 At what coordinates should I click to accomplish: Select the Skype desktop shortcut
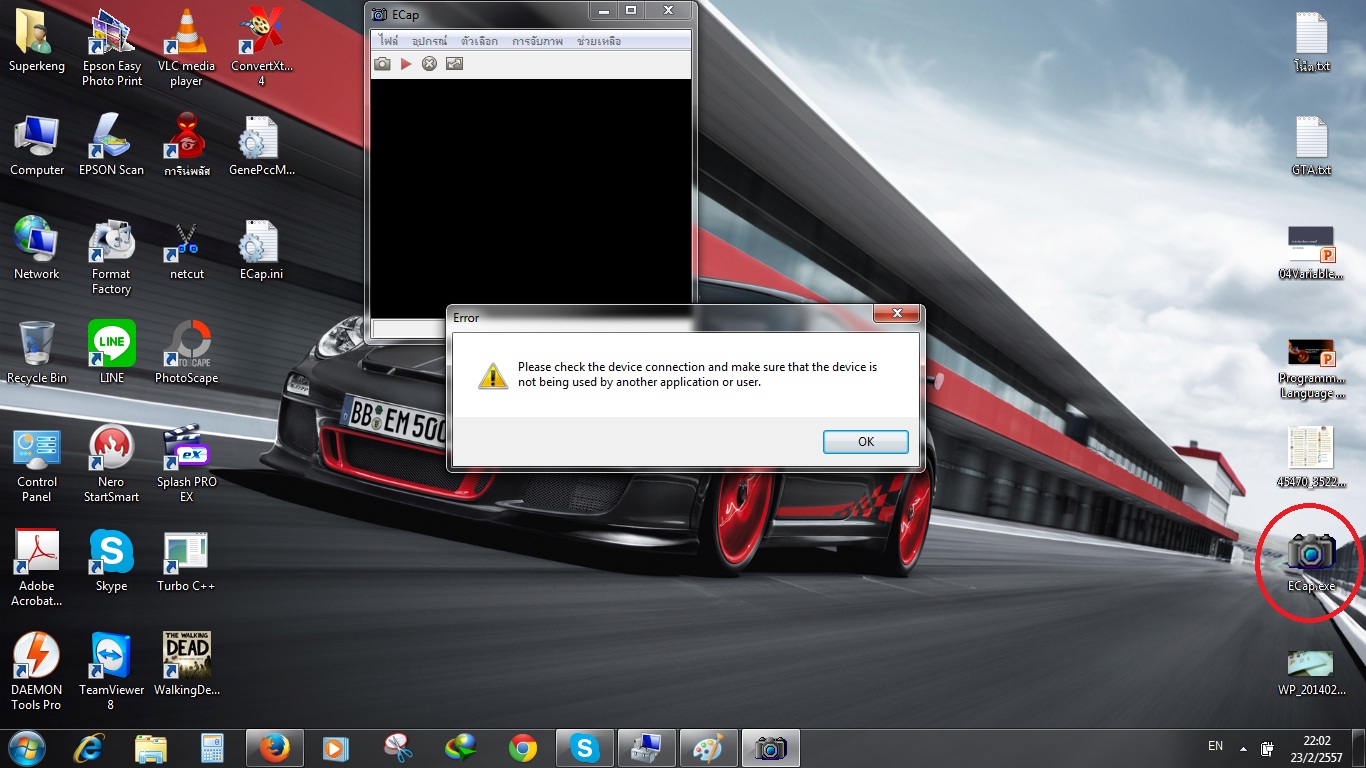coord(111,561)
